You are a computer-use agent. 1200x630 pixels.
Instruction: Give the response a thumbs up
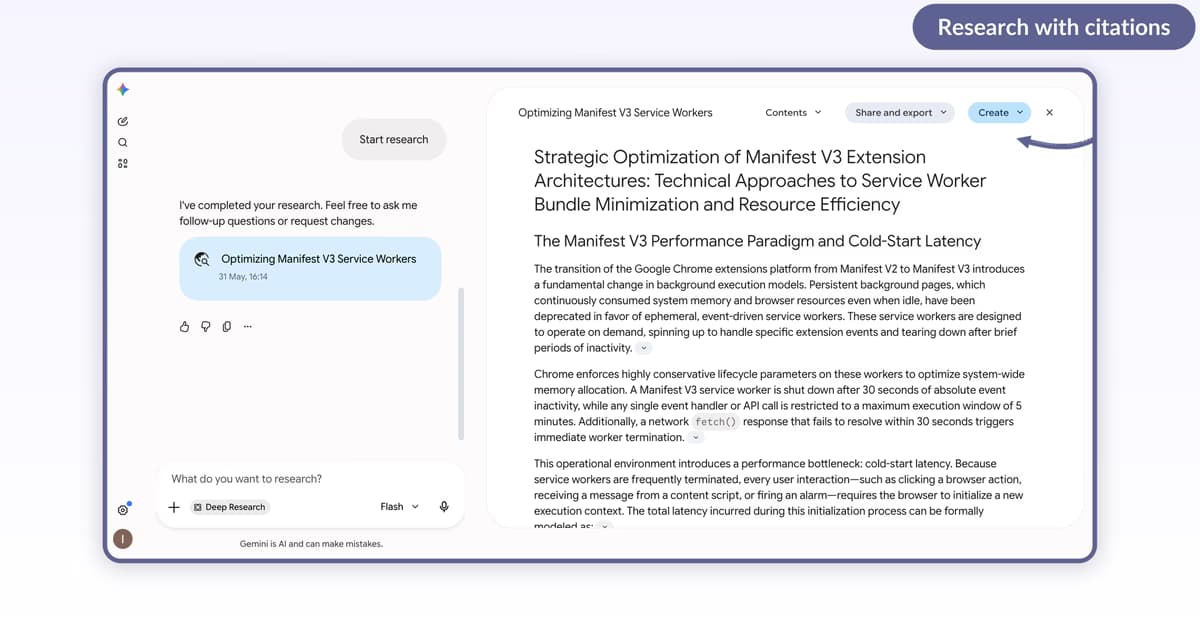click(184, 326)
